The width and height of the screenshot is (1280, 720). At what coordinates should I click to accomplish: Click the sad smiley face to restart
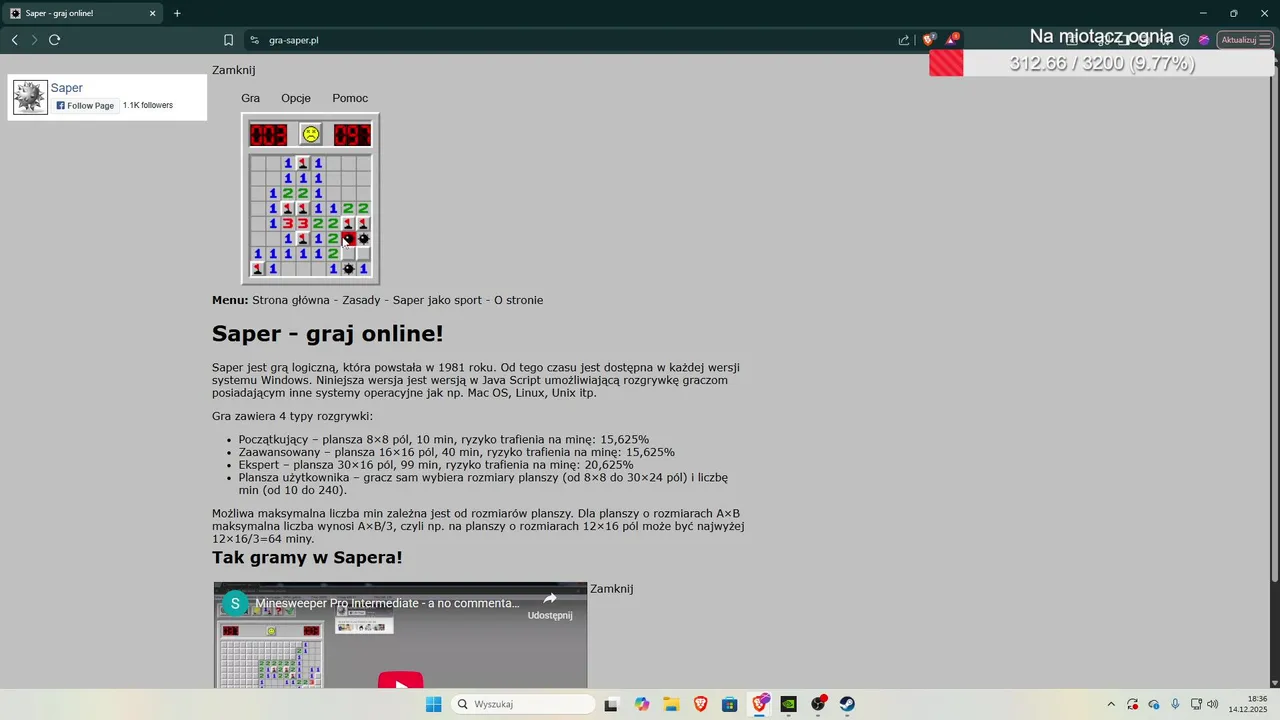coord(311,134)
